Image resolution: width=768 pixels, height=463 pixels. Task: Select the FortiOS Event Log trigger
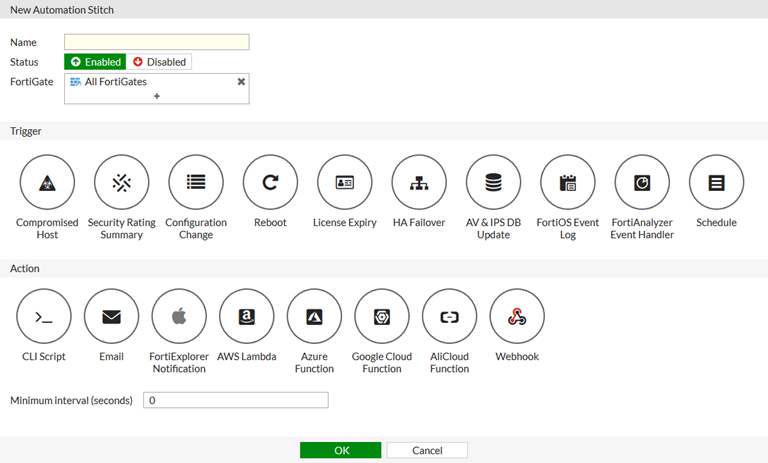pyautogui.click(x=567, y=182)
